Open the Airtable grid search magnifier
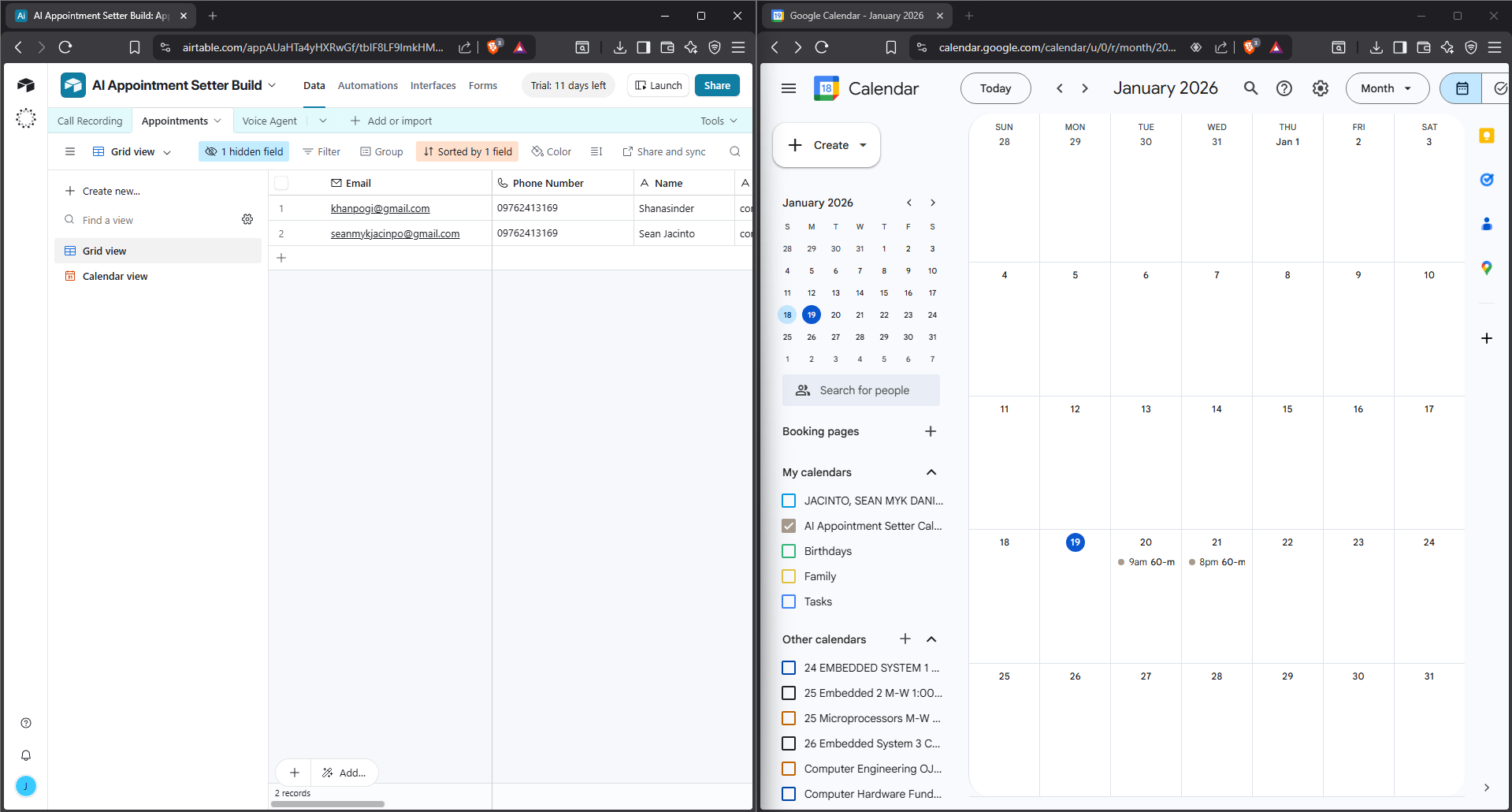Screen dimensions: 1512x812 tap(735, 151)
